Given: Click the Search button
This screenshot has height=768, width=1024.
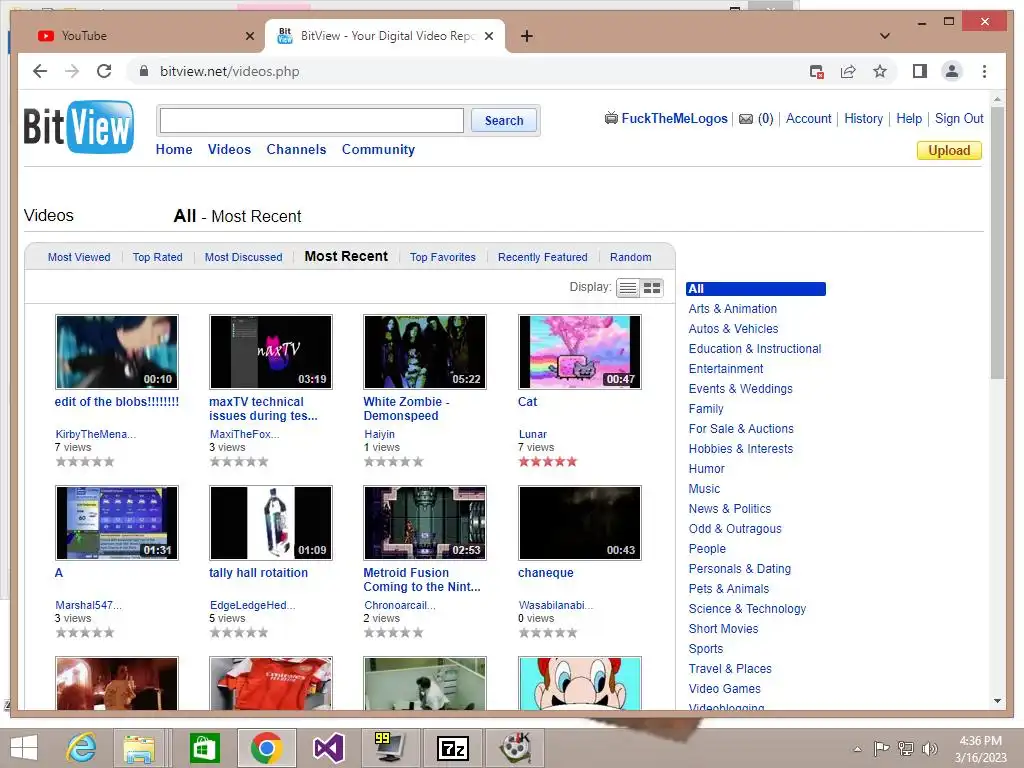Looking at the screenshot, I should point(504,121).
